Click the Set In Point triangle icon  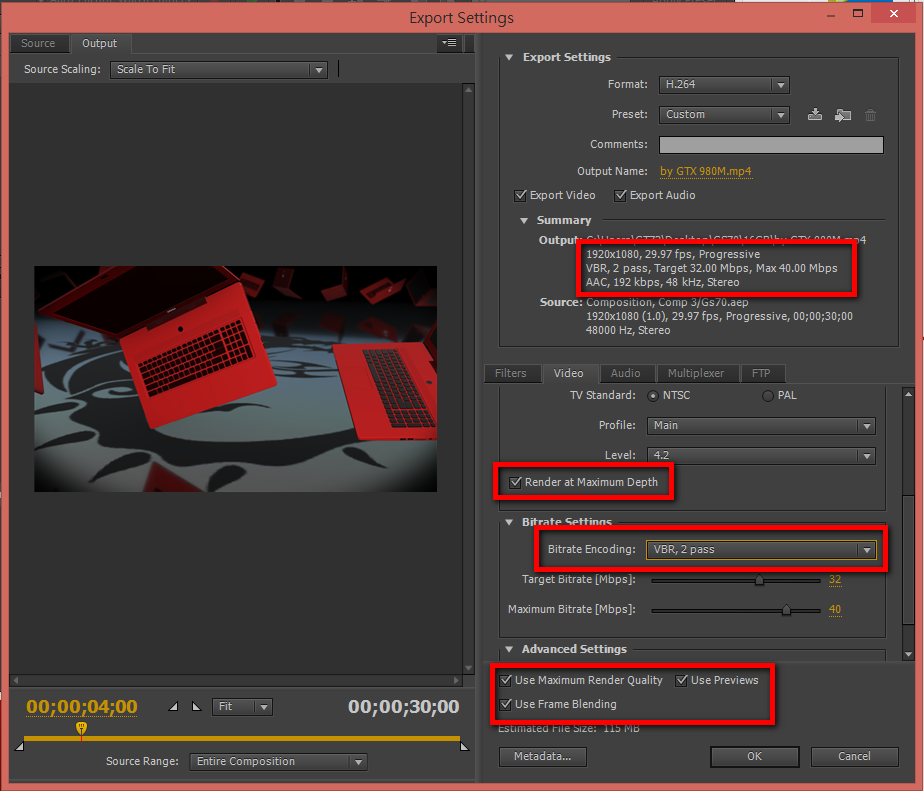(173, 706)
